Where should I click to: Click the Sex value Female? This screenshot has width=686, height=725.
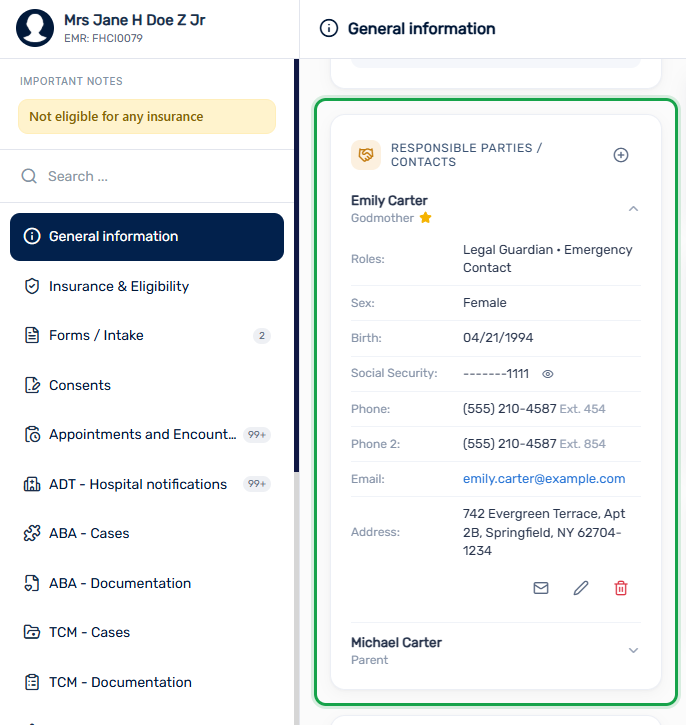pyautogui.click(x=484, y=303)
